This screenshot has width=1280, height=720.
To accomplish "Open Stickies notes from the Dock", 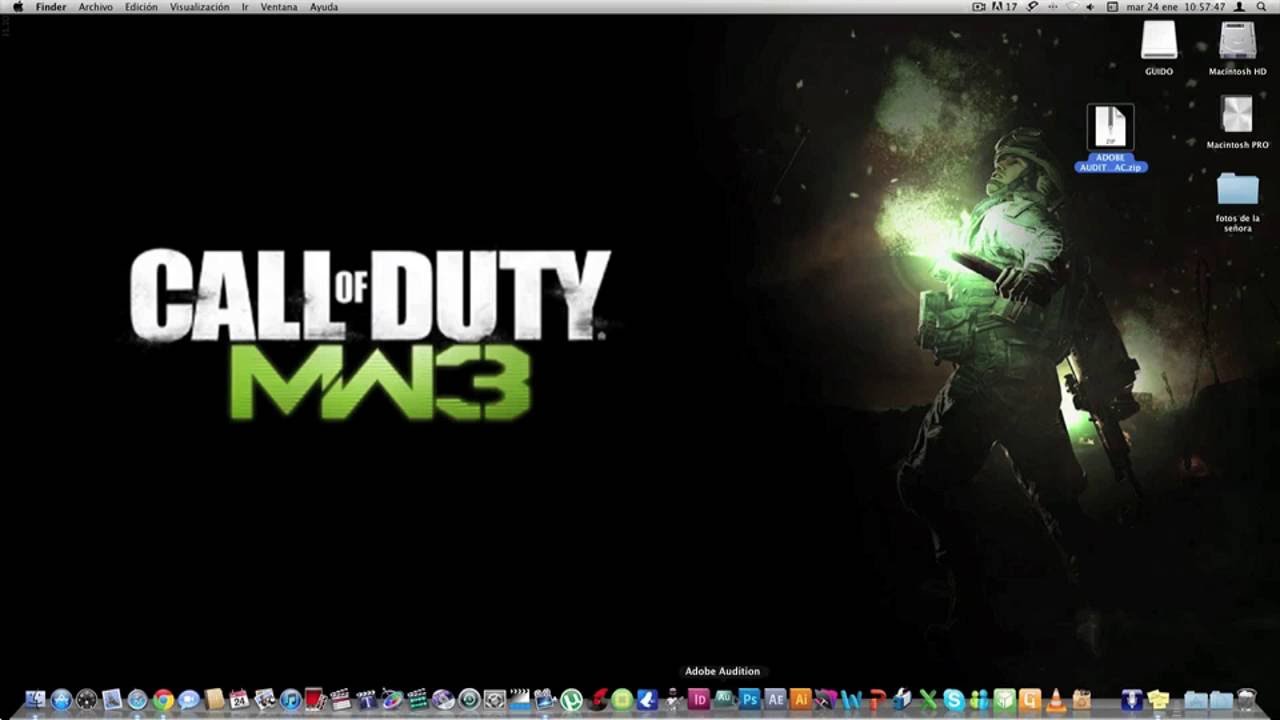I will [1158, 699].
